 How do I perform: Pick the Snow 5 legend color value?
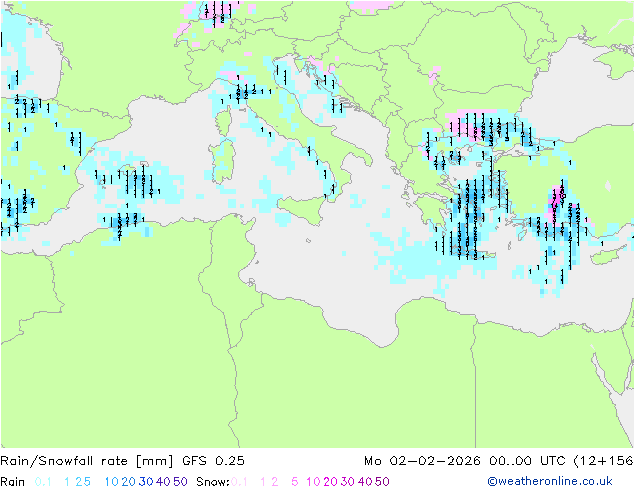click(x=295, y=482)
